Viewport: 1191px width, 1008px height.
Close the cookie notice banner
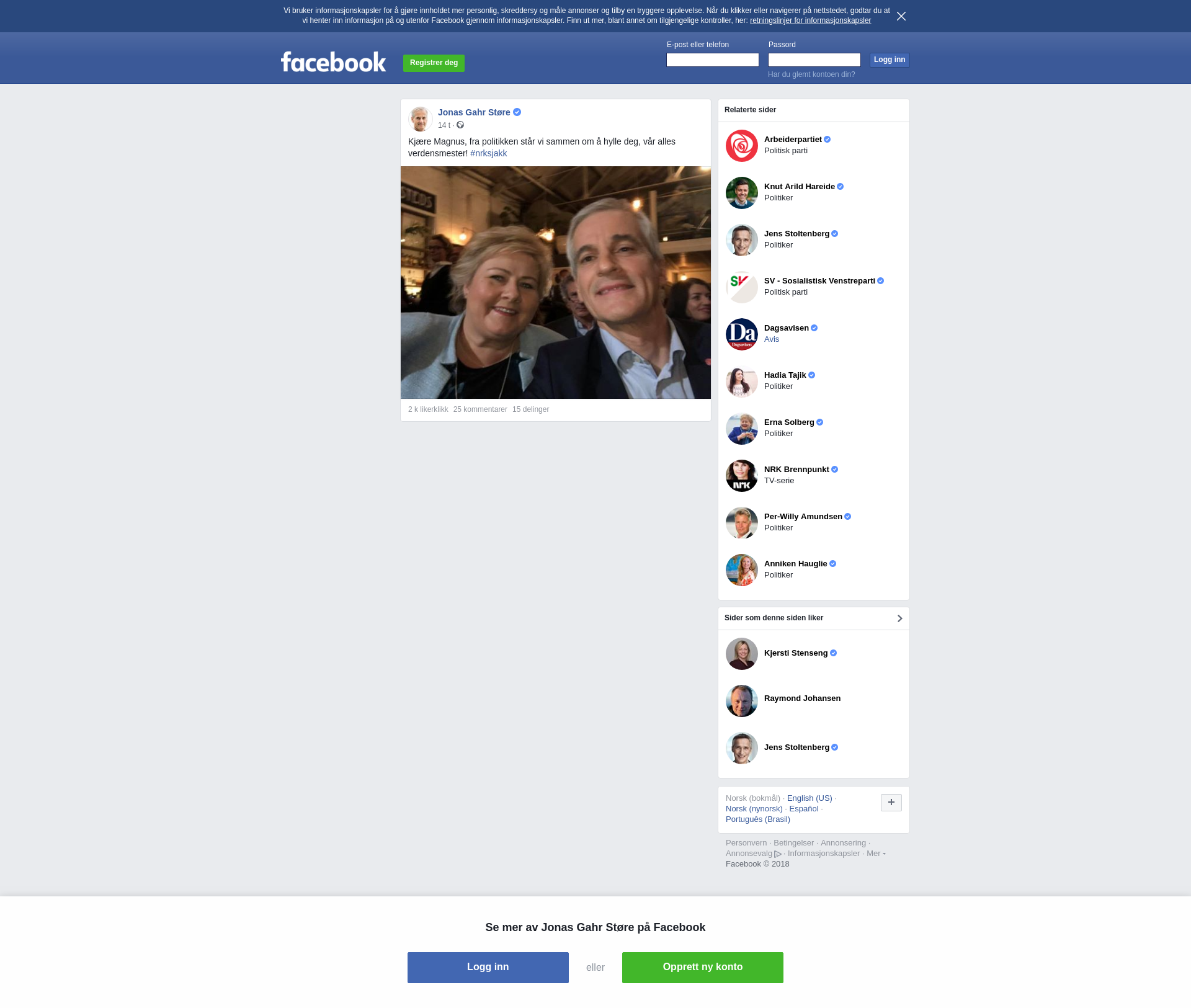pos(901,16)
